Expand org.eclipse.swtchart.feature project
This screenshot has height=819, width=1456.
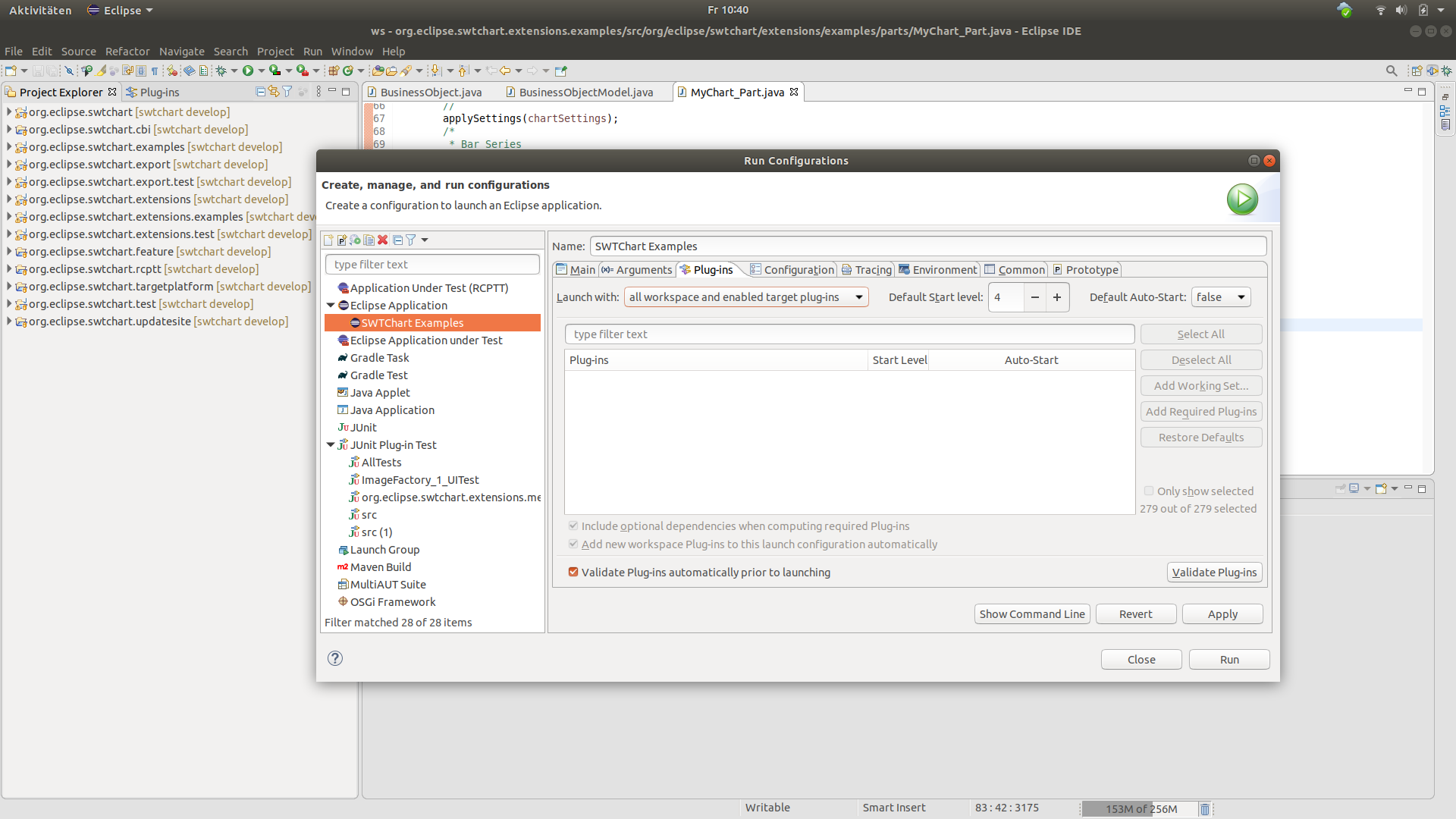tap(9, 252)
